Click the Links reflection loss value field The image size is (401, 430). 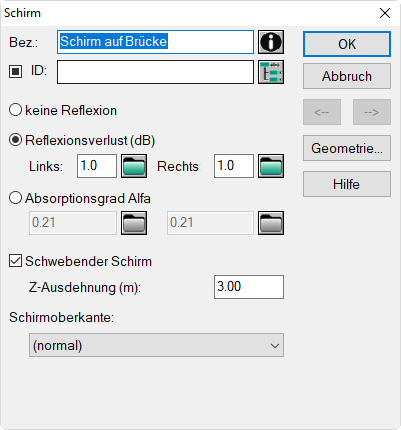click(97, 166)
